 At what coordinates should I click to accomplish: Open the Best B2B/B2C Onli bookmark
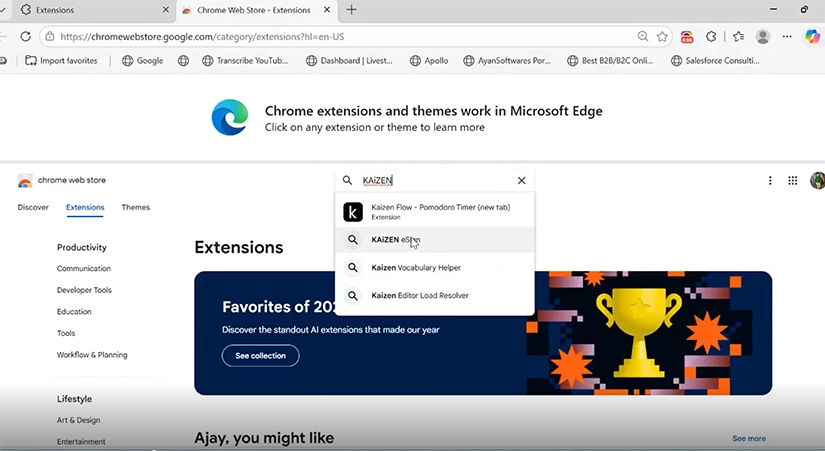pyautogui.click(x=610, y=61)
